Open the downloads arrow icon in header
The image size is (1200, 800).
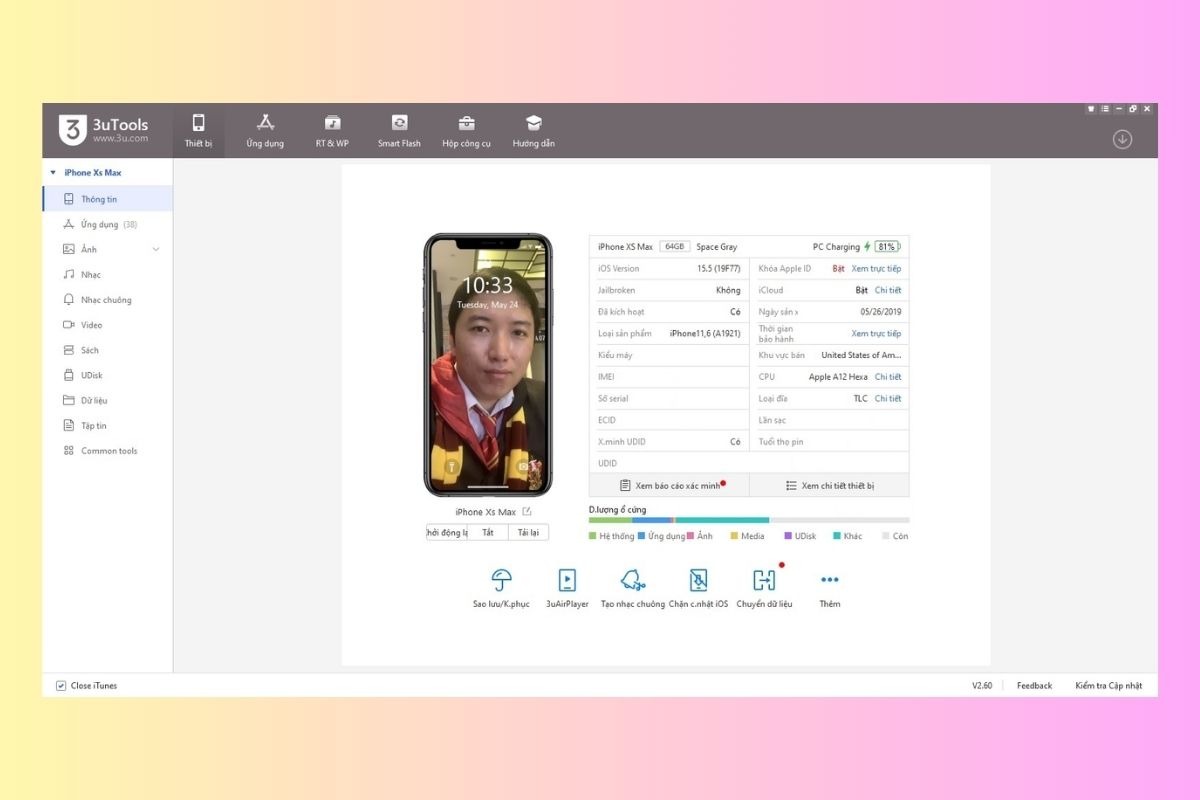[1122, 139]
